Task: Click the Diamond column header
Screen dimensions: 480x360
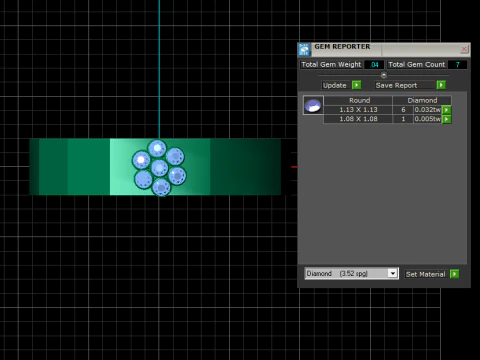Action: pos(422,100)
